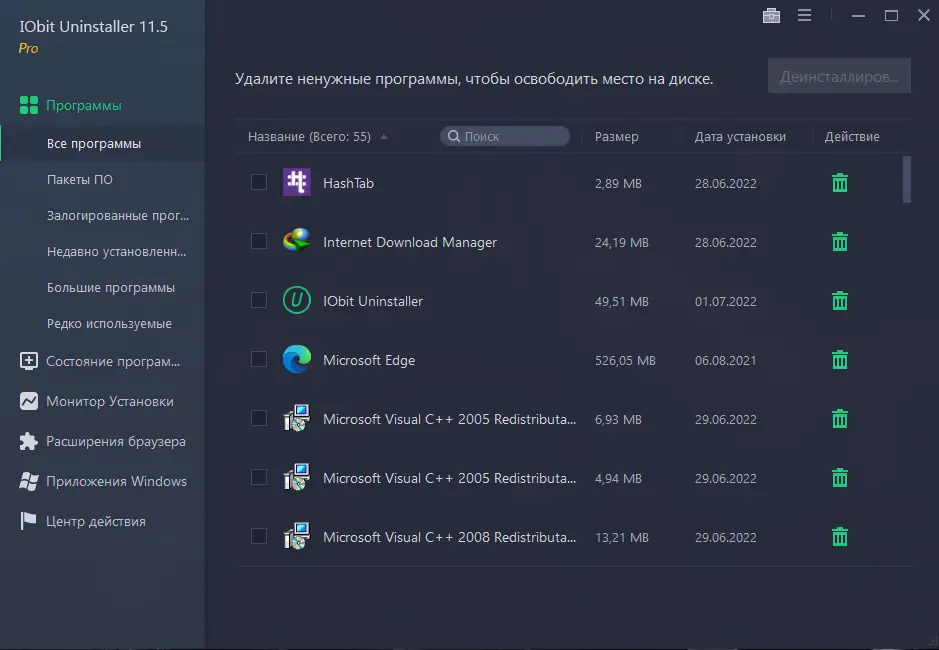Expand the Состояние программ section
Viewport: 939px width, 650px height.
pos(112,361)
